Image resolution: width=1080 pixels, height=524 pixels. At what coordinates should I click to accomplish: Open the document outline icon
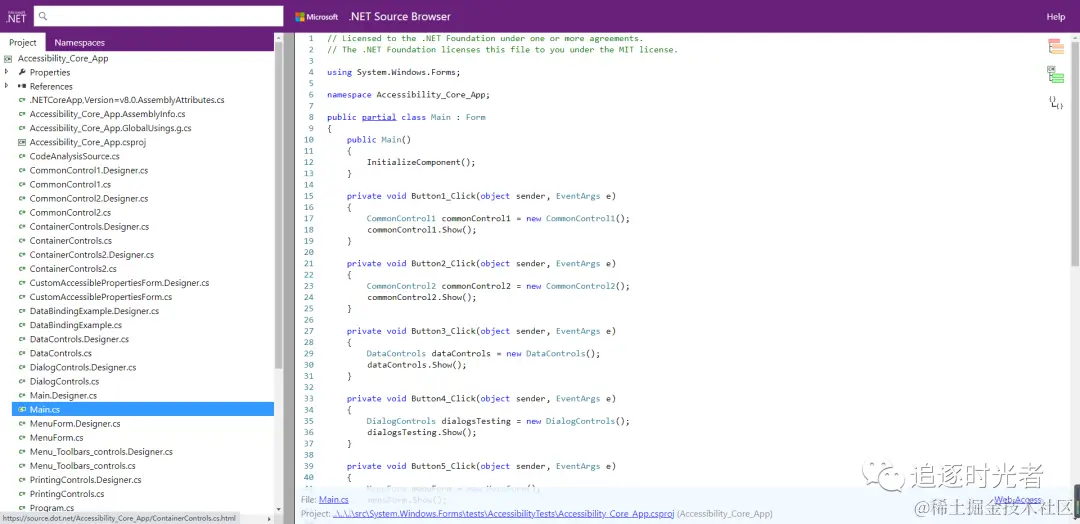[x=1055, y=47]
